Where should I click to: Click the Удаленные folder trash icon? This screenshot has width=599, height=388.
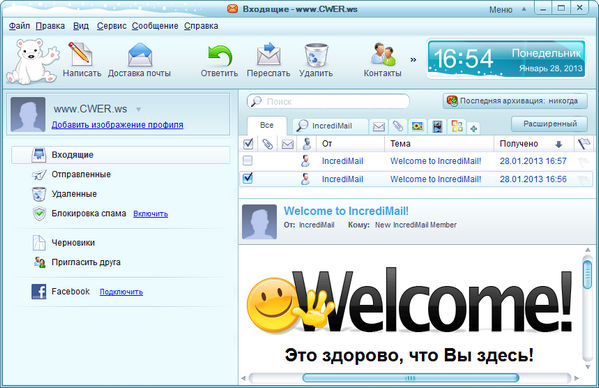pos(39,194)
